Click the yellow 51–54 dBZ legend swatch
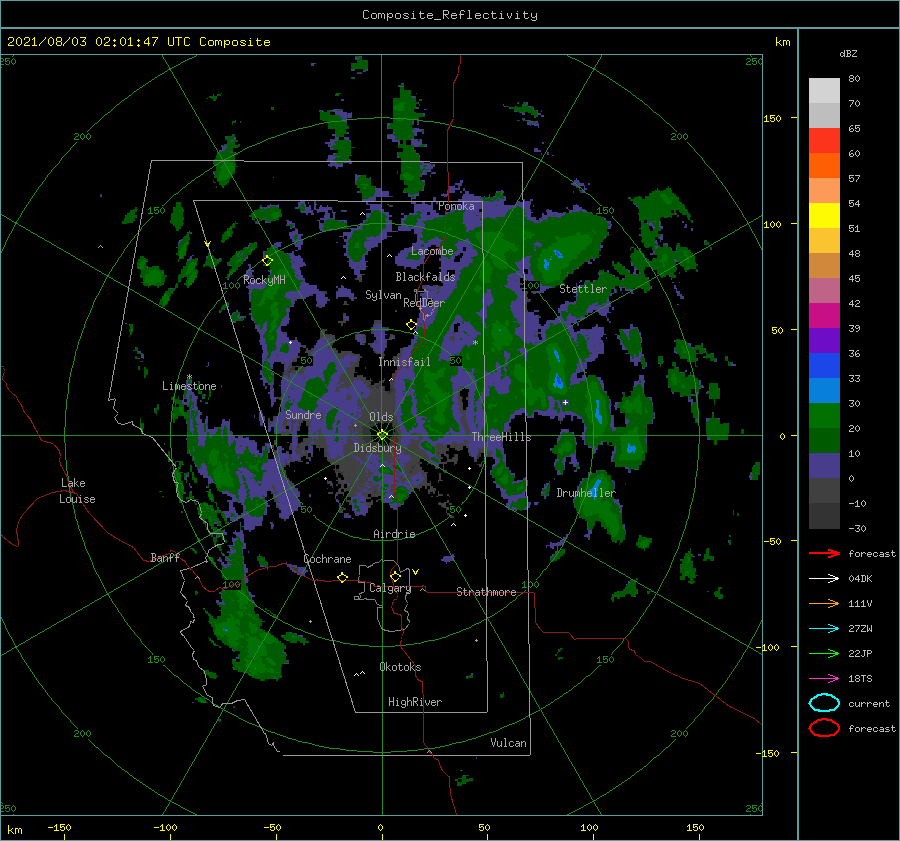This screenshot has height=841, width=900. point(824,216)
